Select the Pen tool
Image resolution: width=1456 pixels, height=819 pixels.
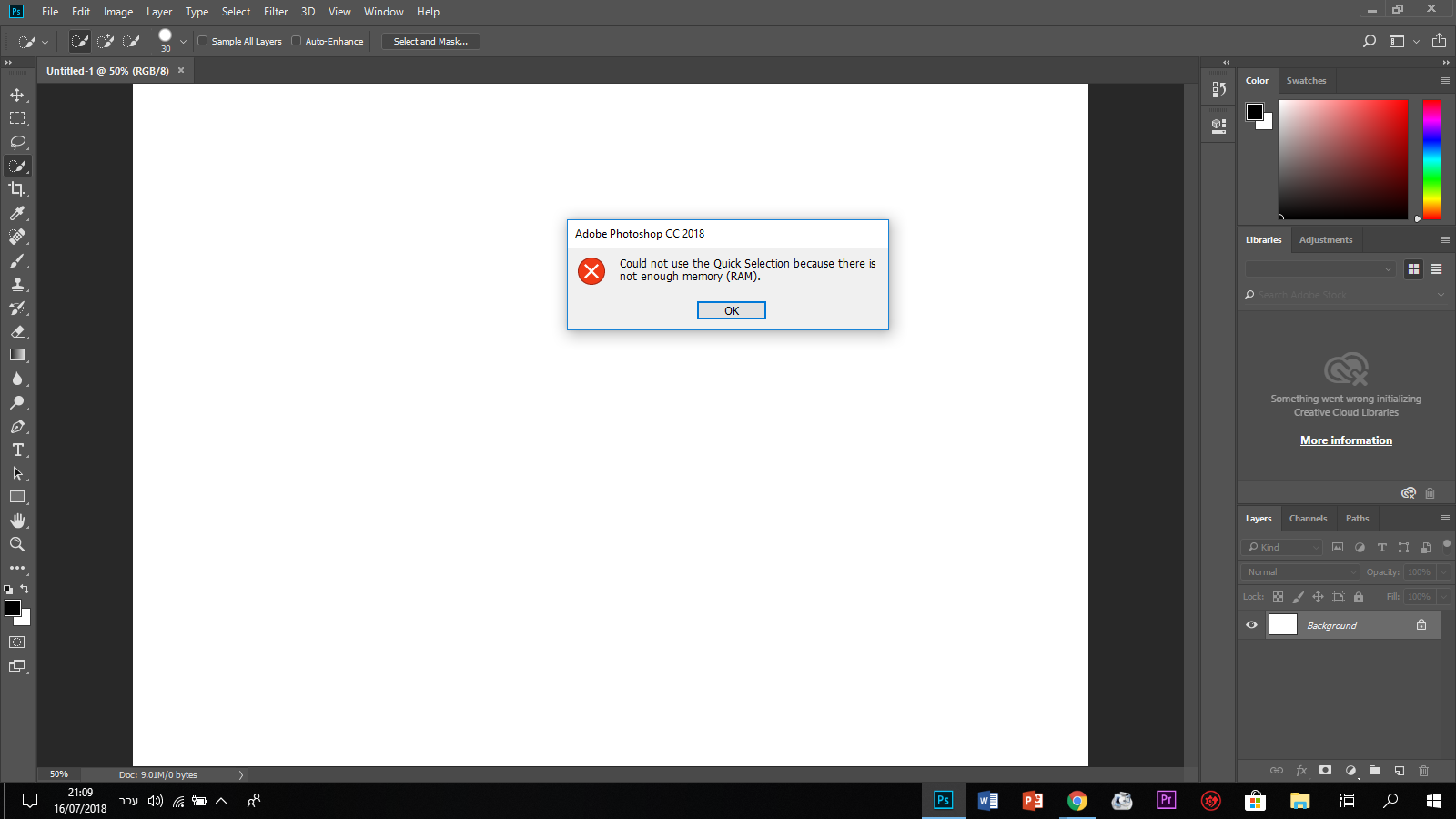(17, 426)
